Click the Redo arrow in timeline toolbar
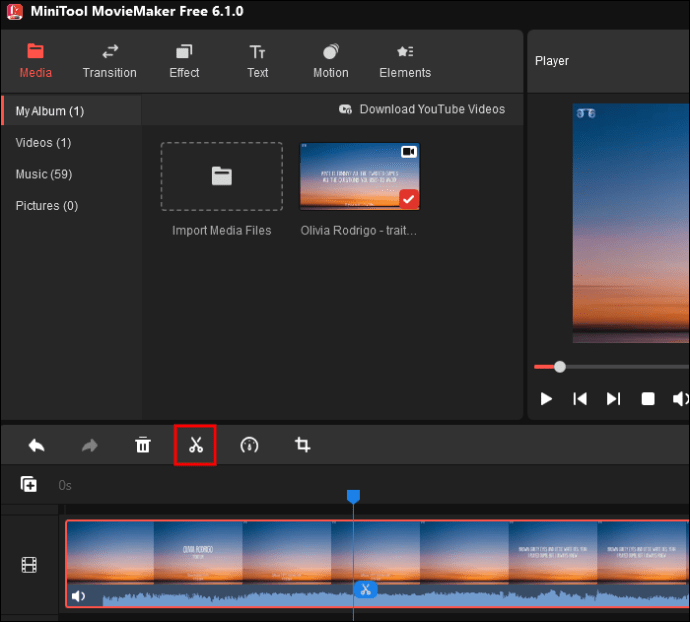 90,445
